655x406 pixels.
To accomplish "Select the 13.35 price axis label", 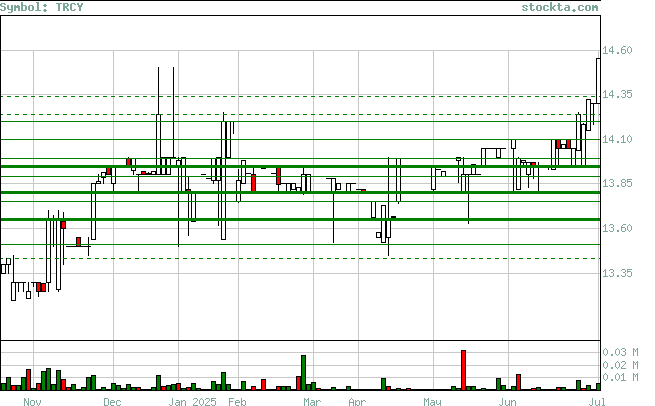I will (x=617, y=273).
